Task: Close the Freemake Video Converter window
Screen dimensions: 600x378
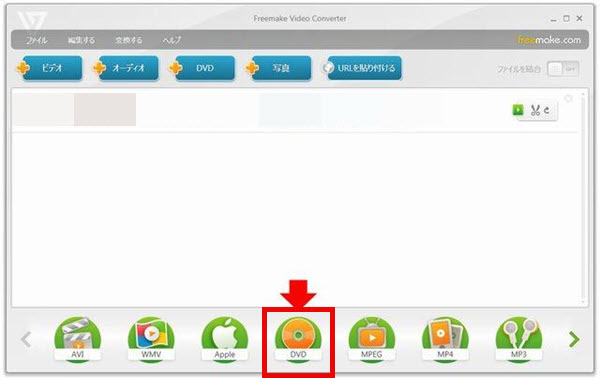Action: click(x=579, y=18)
